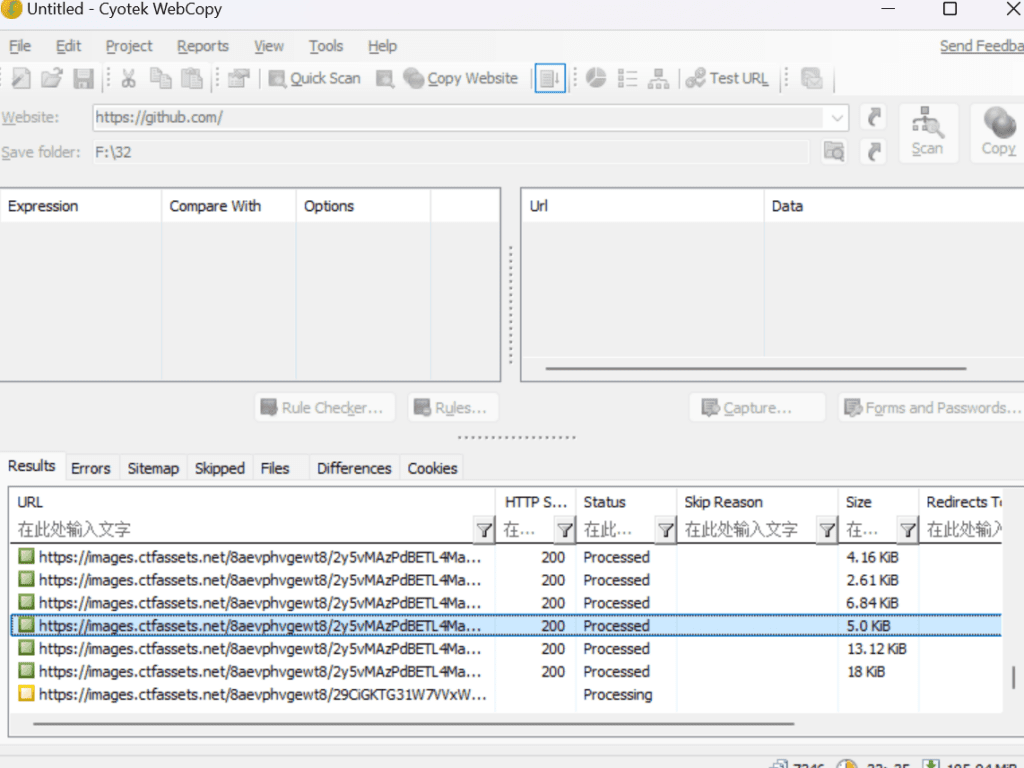Click the Skip Reason filter text box

(x=748, y=530)
